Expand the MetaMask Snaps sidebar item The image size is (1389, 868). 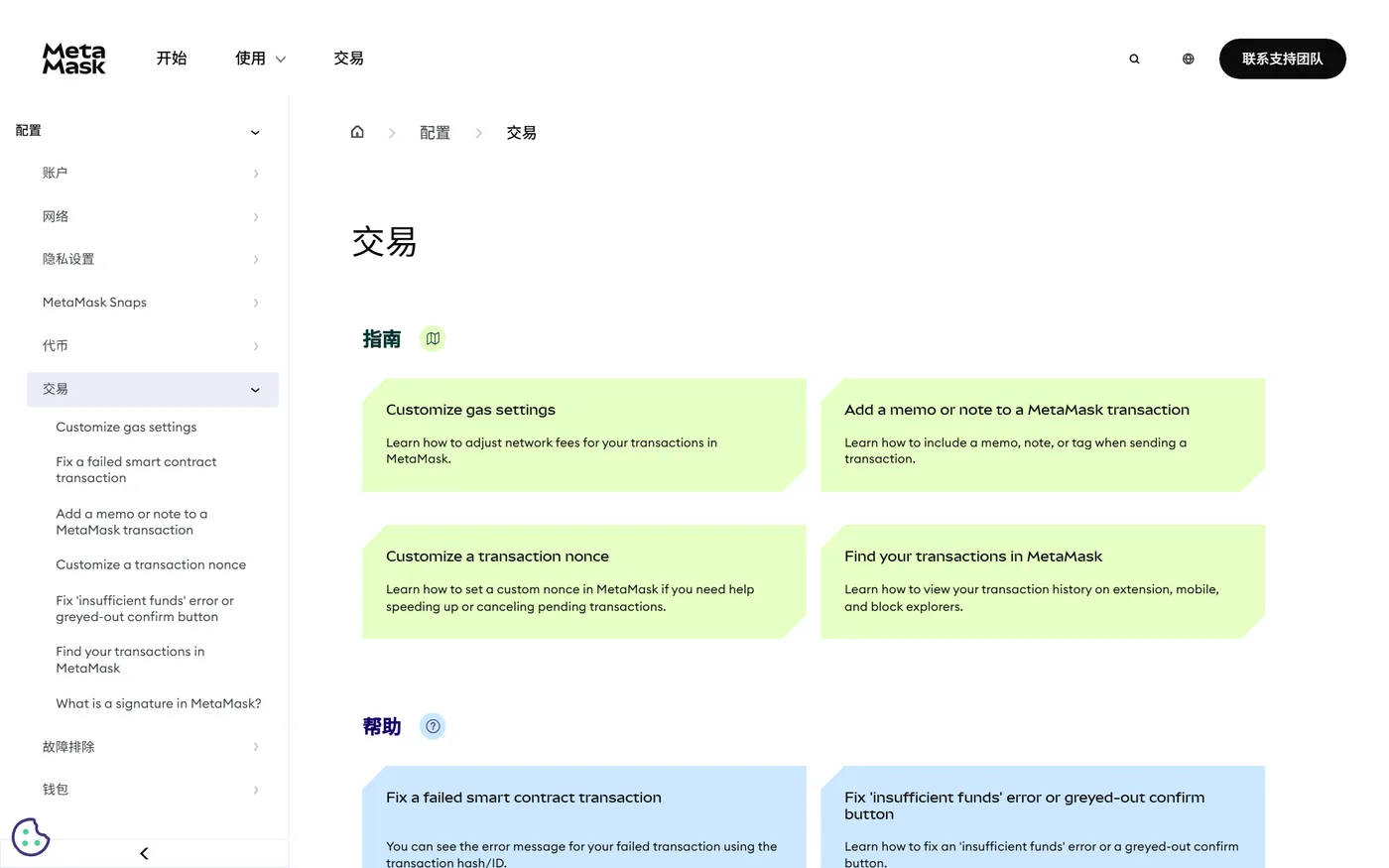pos(256,304)
